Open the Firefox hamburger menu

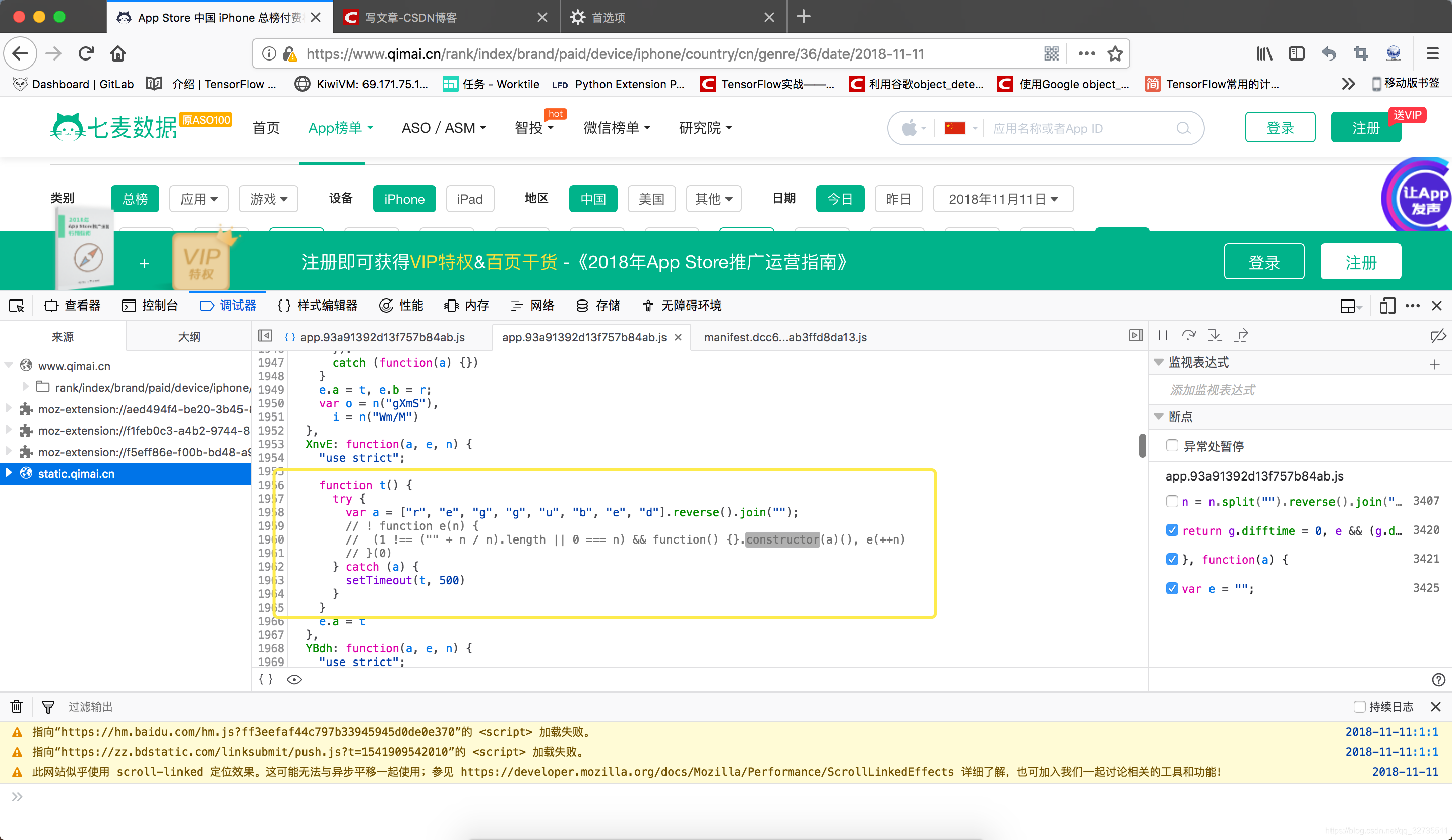click(x=1433, y=53)
